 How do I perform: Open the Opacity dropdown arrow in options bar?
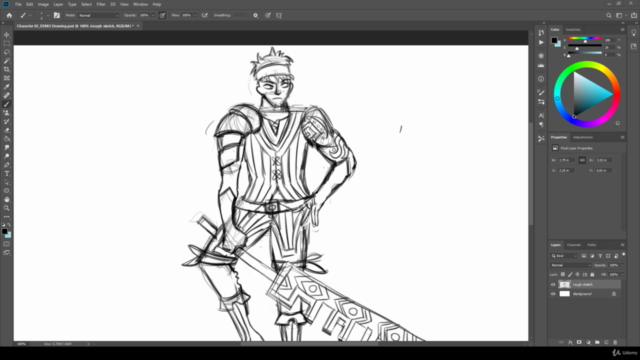click(153, 16)
